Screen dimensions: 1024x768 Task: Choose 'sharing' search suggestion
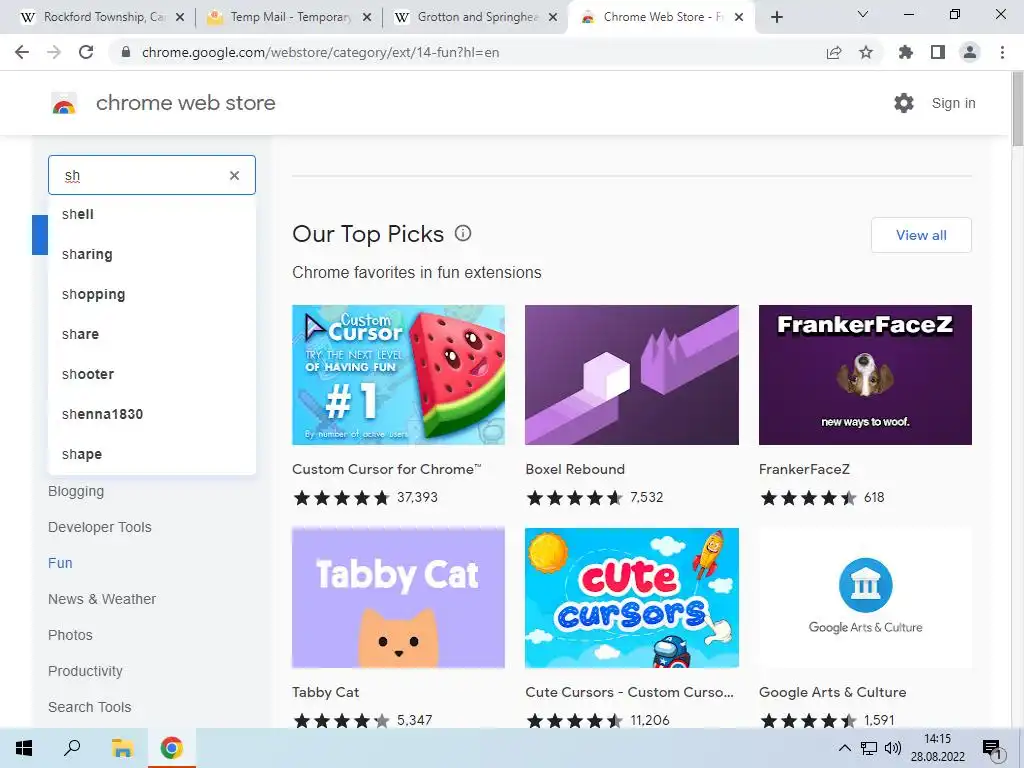152,254
